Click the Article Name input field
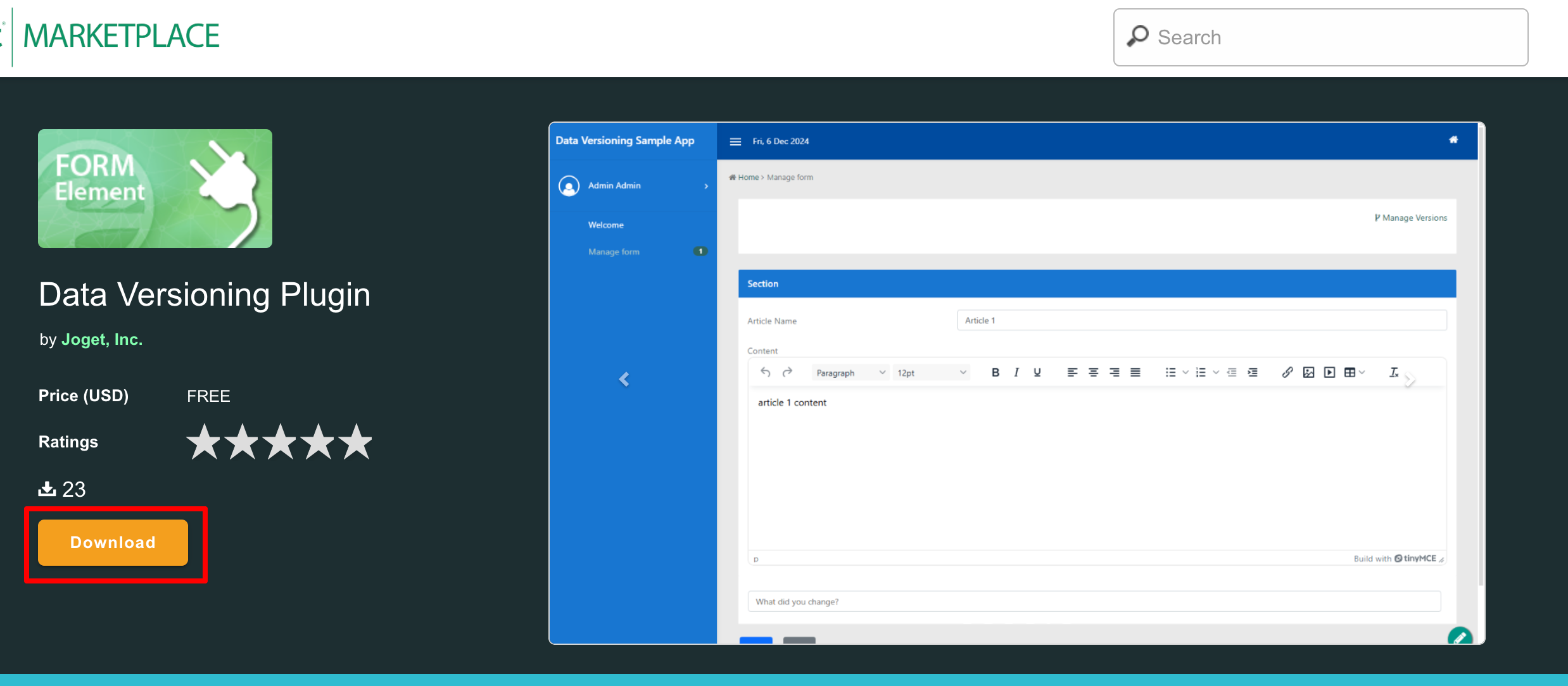1568x686 pixels. pyautogui.click(x=1202, y=320)
